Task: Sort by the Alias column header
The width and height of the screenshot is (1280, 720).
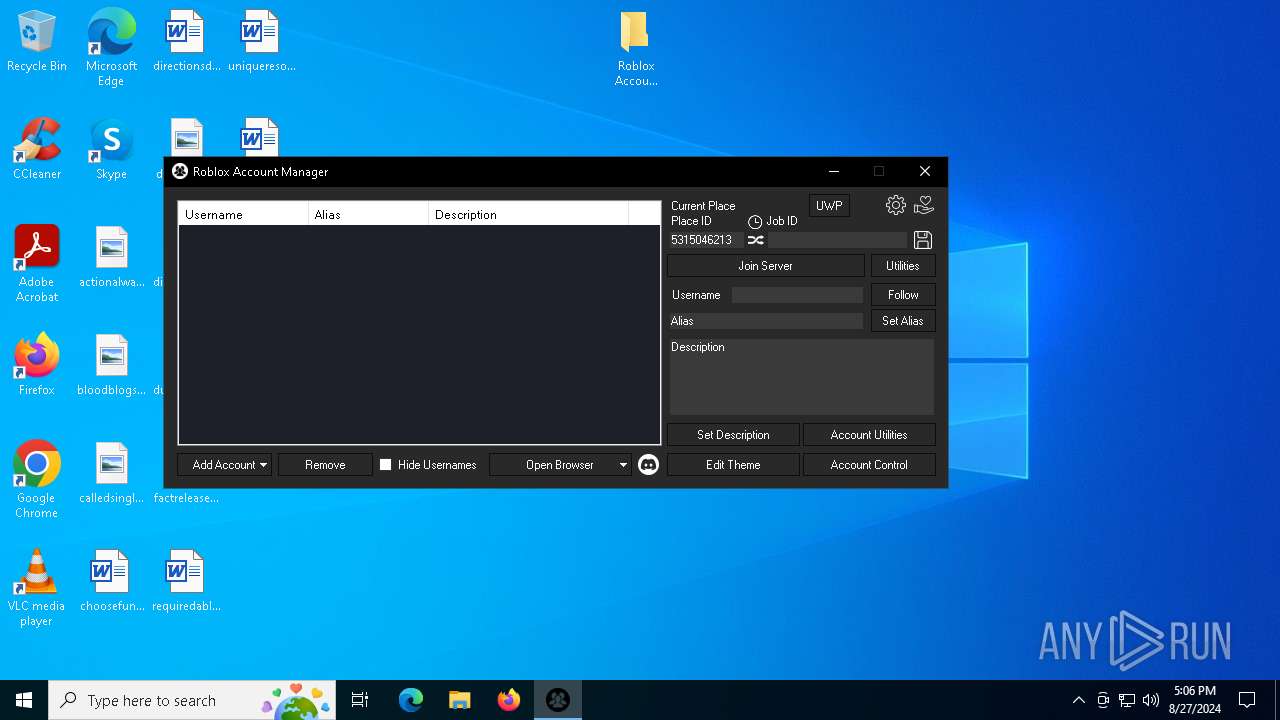Action: (x=369, y=214)
